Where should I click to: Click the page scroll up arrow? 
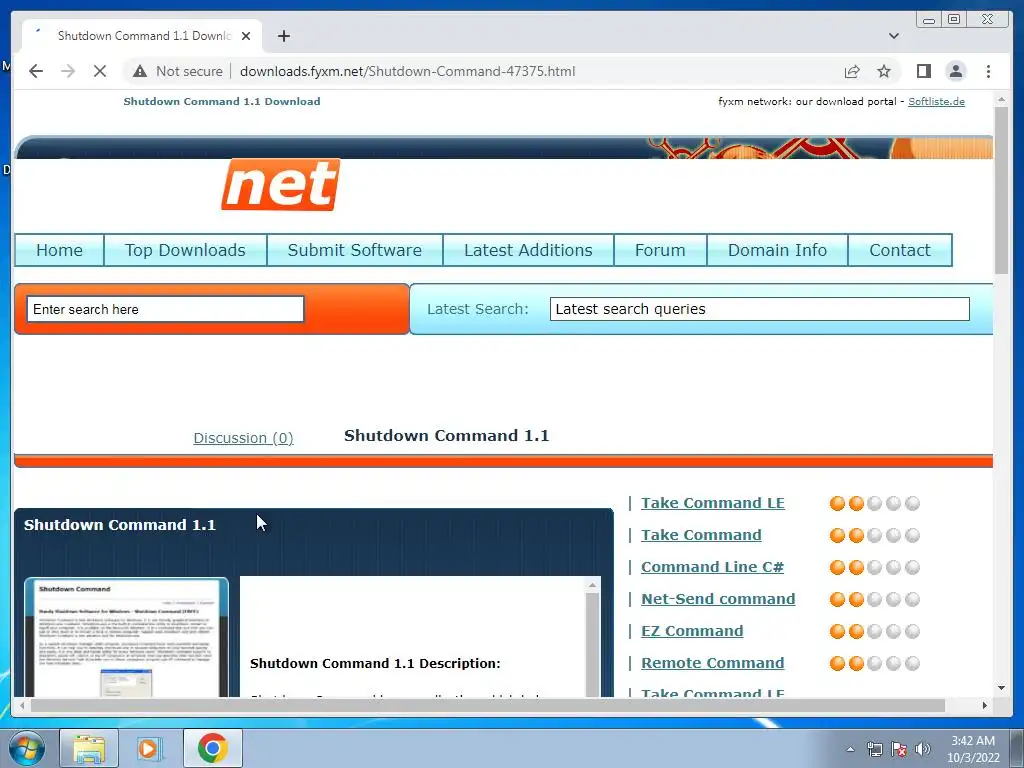click(x=1001, y=100)
